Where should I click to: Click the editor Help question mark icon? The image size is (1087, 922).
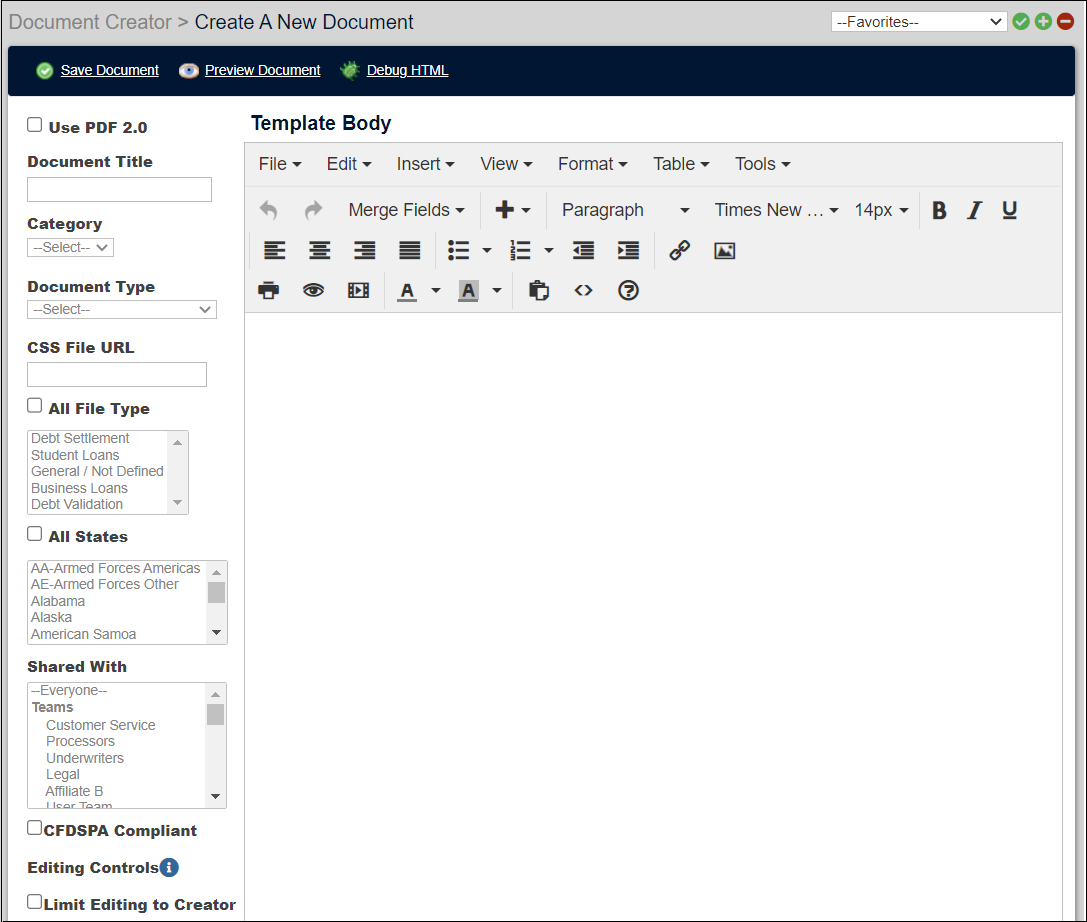point(627,290)
